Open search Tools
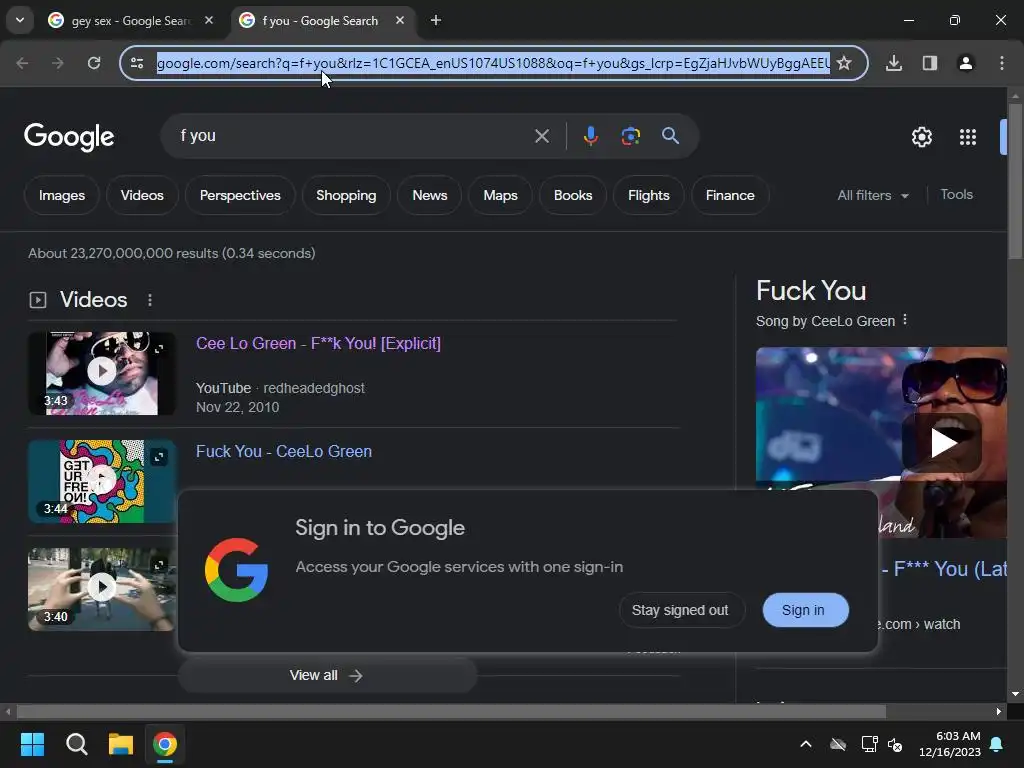This screenshot has height=768, width=1024. 956,195
